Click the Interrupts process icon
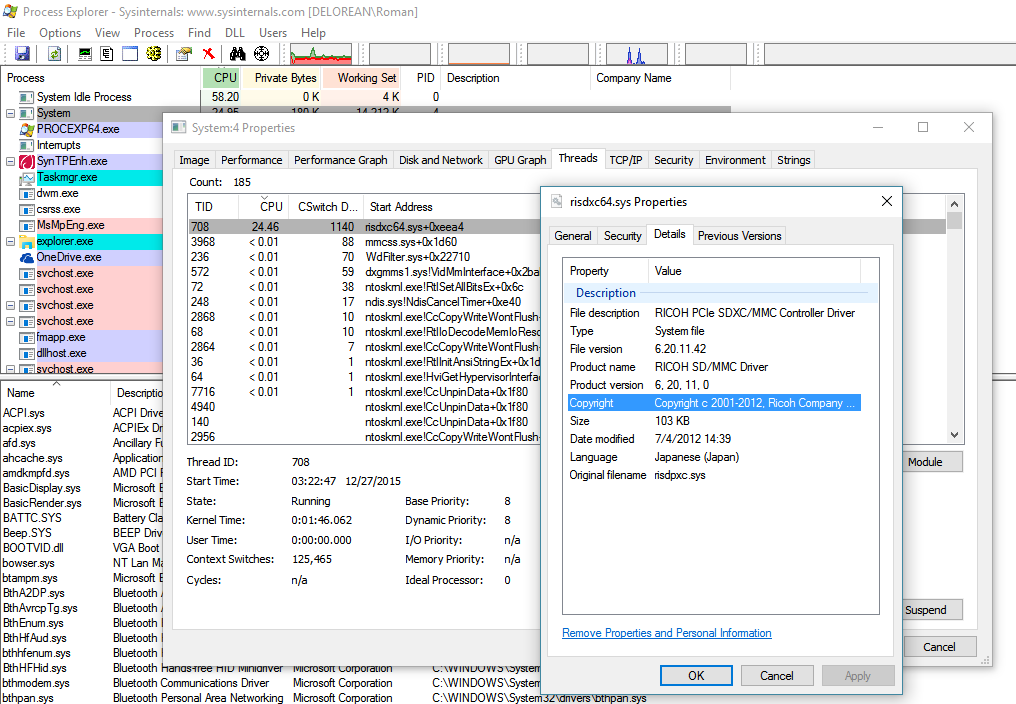 click(27, 145)
